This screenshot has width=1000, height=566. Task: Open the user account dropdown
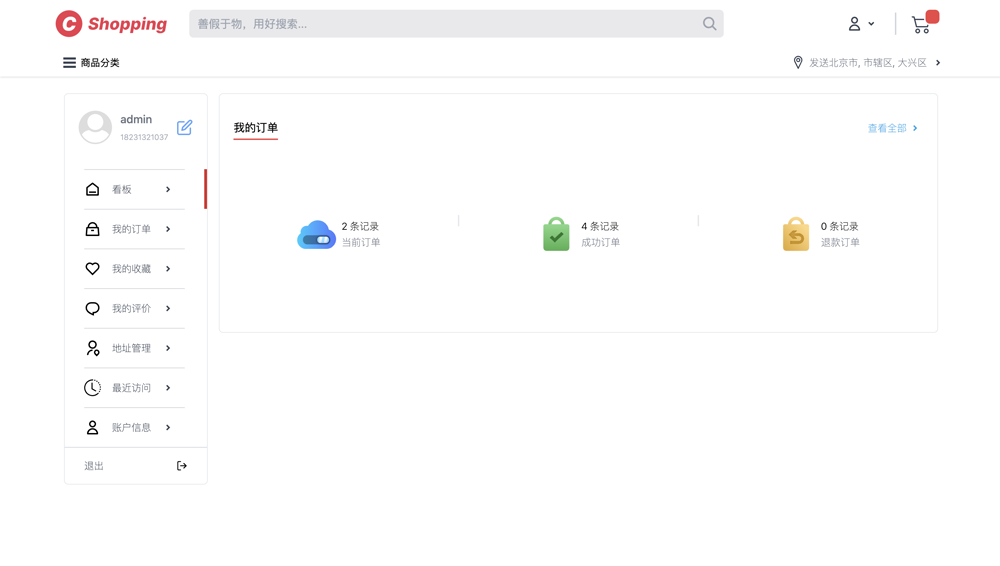(861, 24)
